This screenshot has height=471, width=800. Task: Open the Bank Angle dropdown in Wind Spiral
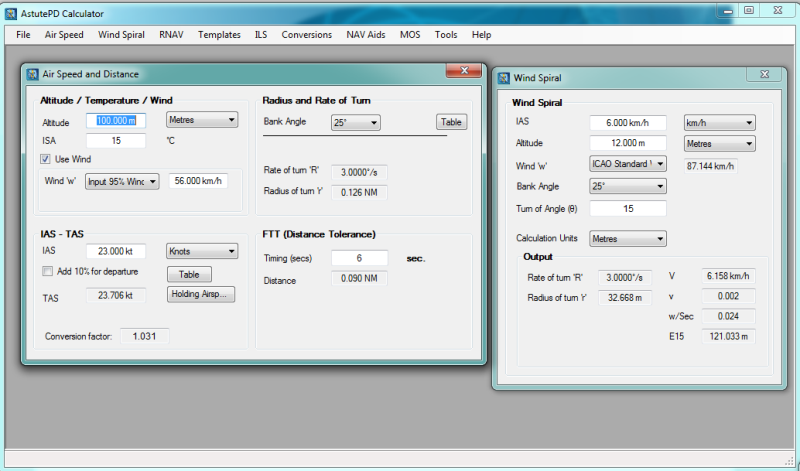pos(628,186)
